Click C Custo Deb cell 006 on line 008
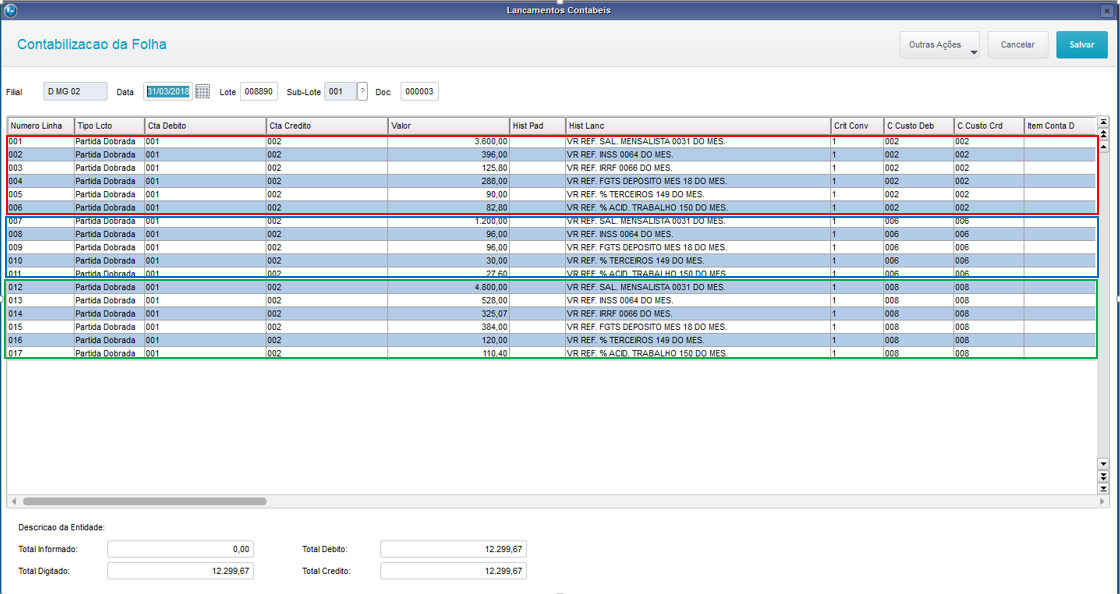This screenshot has height=594, width=1120. [x=919, y=234]
